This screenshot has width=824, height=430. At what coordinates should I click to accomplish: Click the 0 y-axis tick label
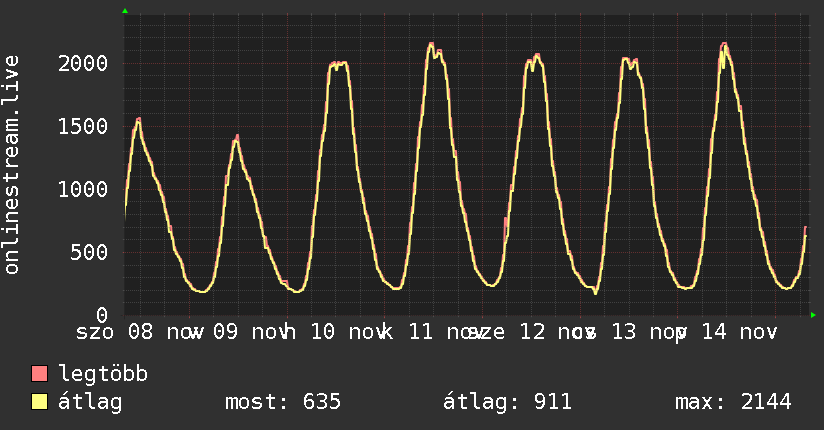pyautogui.click(x=102, y=315)
